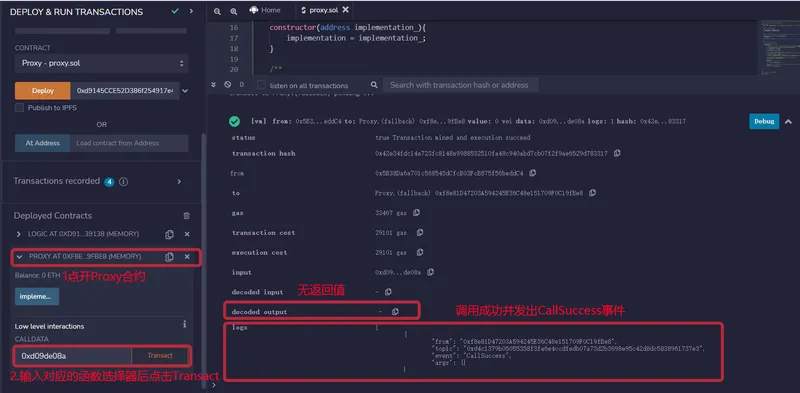Switch to the Home tab
800x393 pixels.
click(x=265, y=10)
